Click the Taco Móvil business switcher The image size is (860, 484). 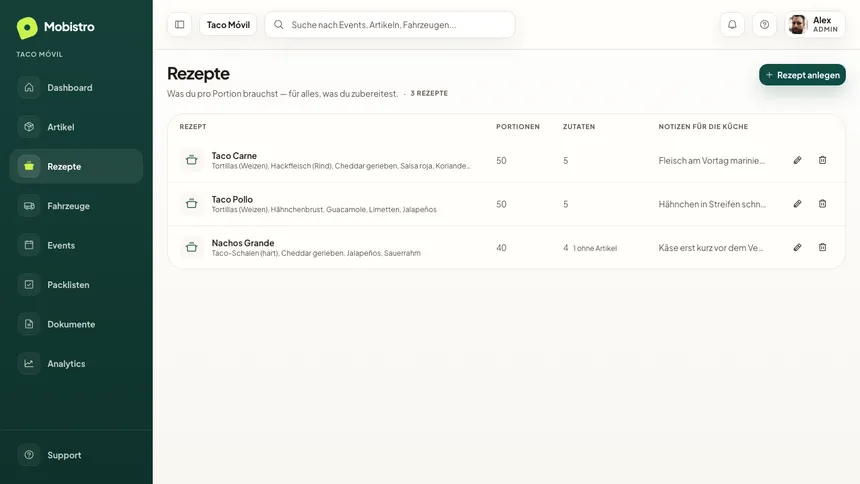pyautogui.click(x=228, y=25)
